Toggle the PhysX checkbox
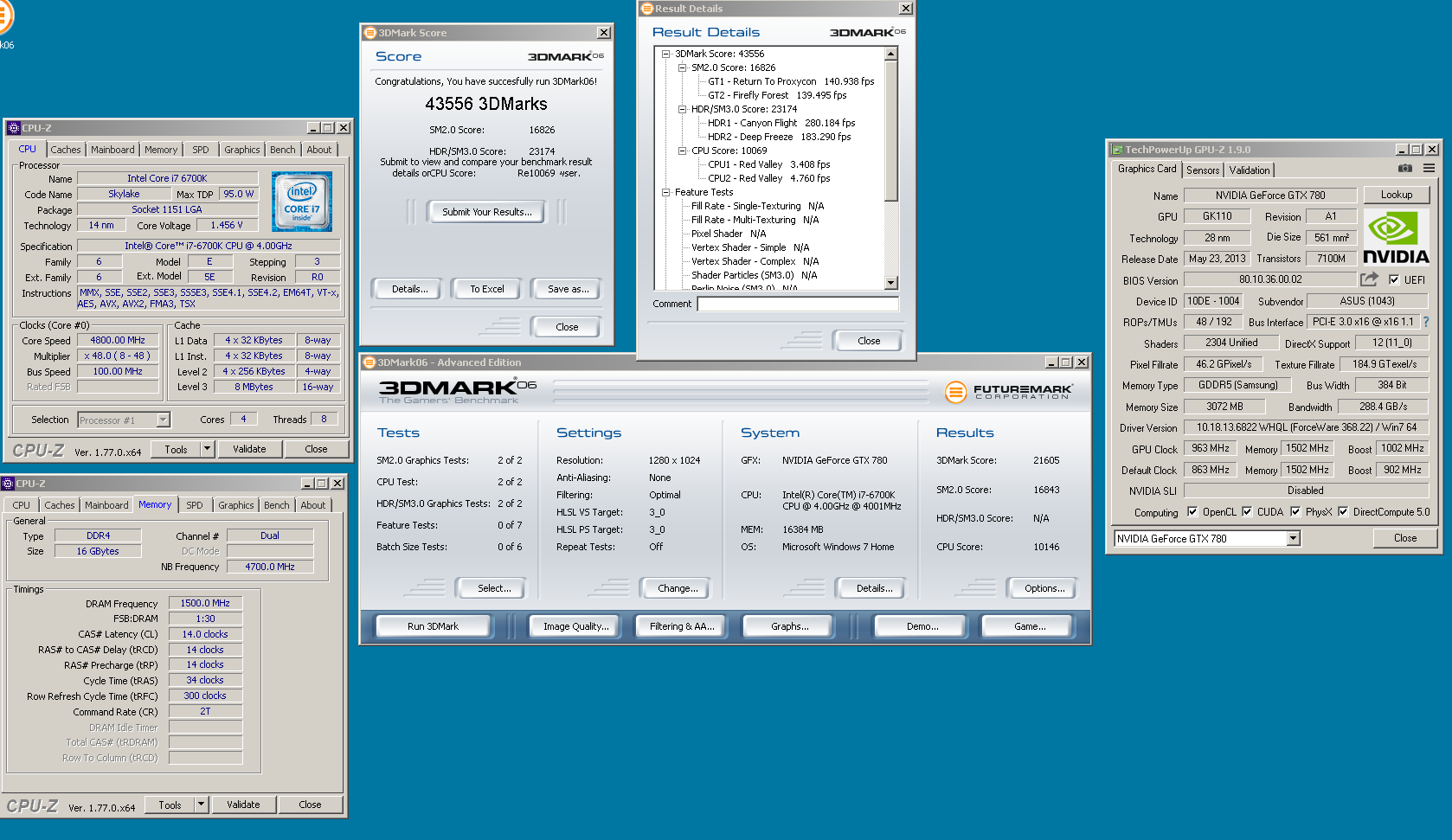This screenshot has height=840, width=1452. pyautogui.click(x=1295, y=511)
